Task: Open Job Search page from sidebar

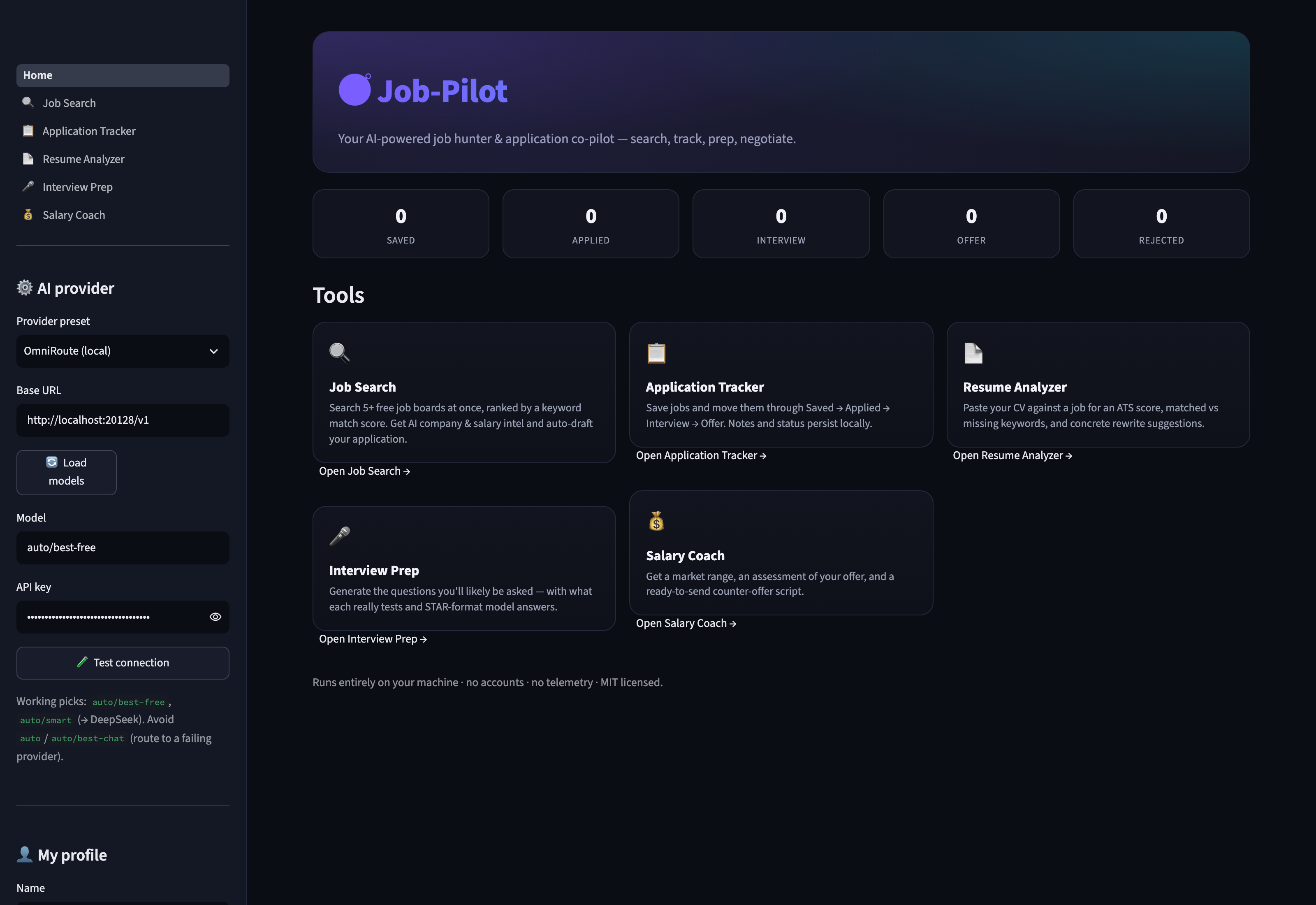Action: pos(123,103)
